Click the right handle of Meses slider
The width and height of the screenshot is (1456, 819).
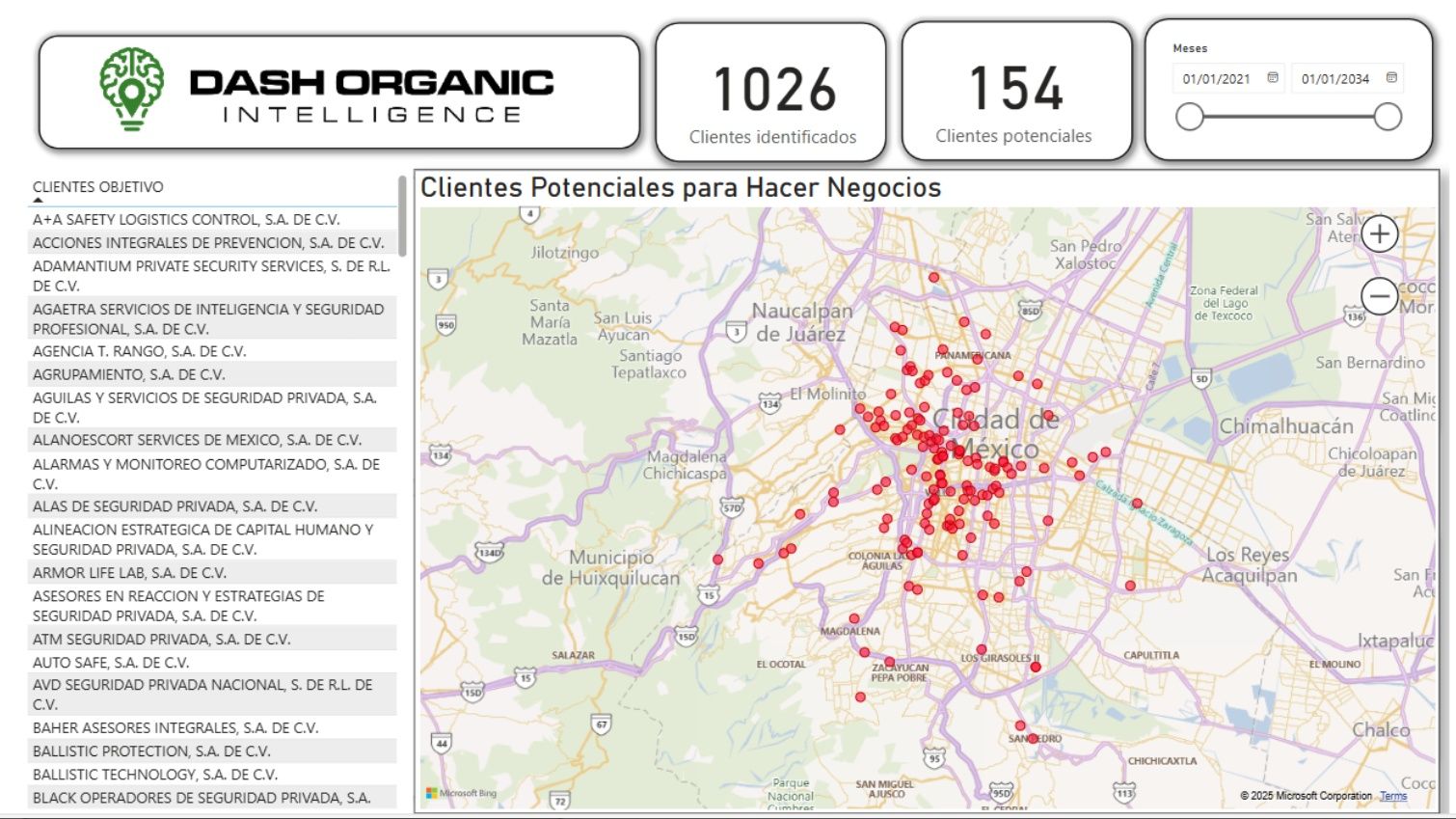[x=1388, y=118]
